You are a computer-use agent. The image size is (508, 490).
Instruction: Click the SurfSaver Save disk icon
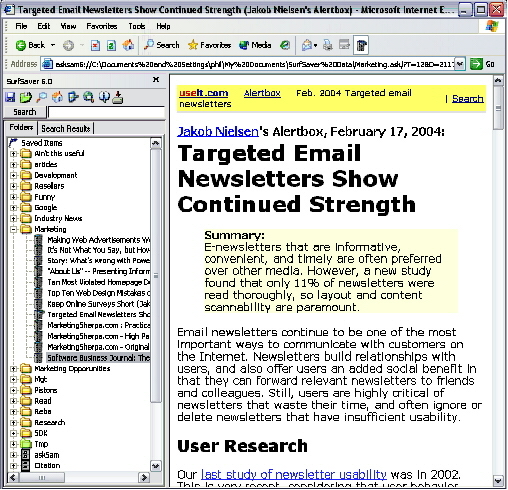[x=10, y=97]
